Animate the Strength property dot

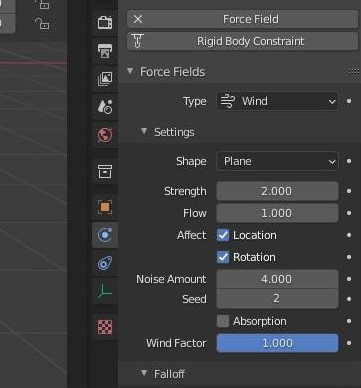click(x=349, y=191)
